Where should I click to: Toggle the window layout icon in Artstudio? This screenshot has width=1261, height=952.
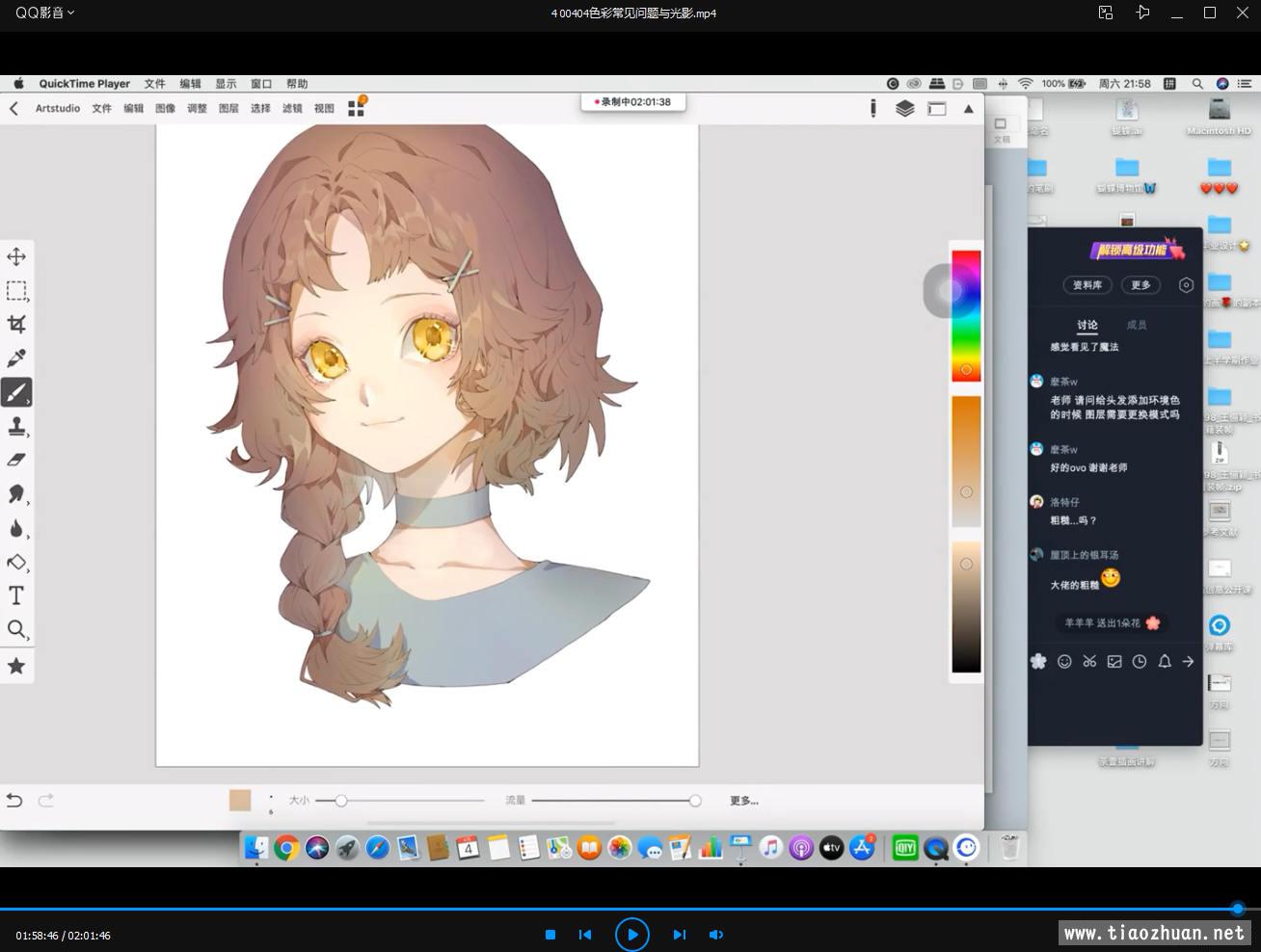(x=937, y=109)
